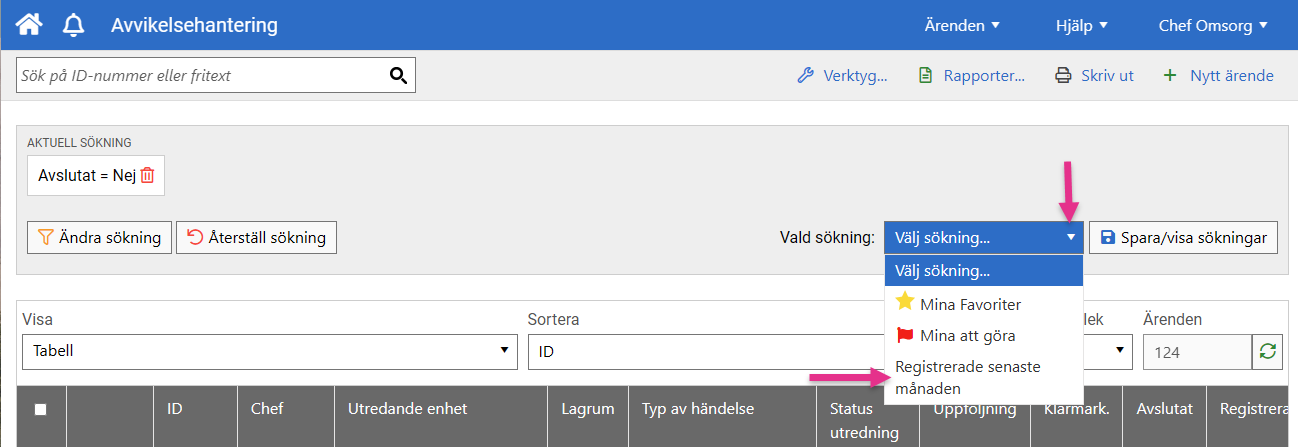Open the Chef Omsorg user menu
This screenshot has width=1298, height=447.
[1213, 25]
